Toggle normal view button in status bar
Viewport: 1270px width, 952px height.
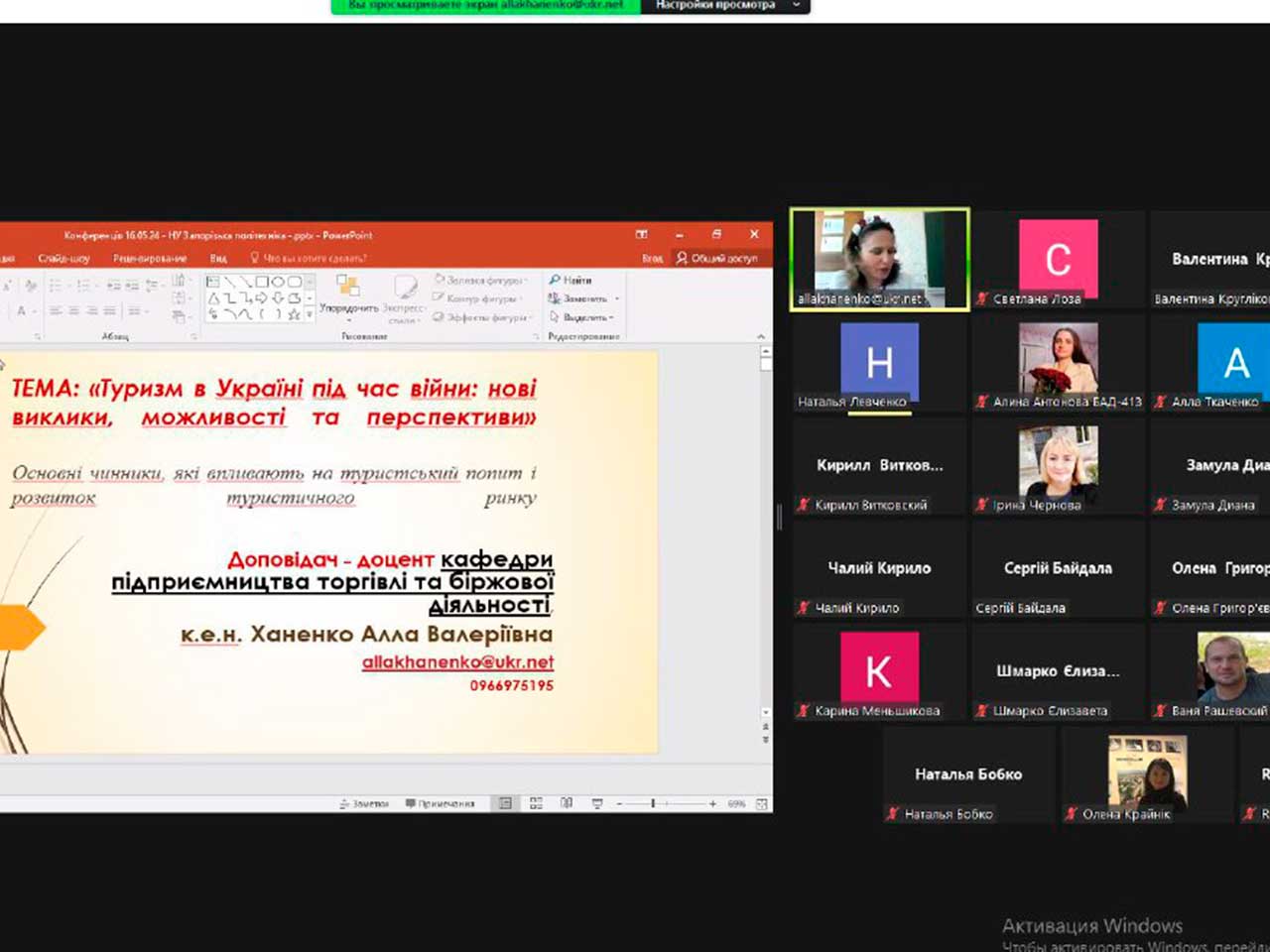click(505, 803)
